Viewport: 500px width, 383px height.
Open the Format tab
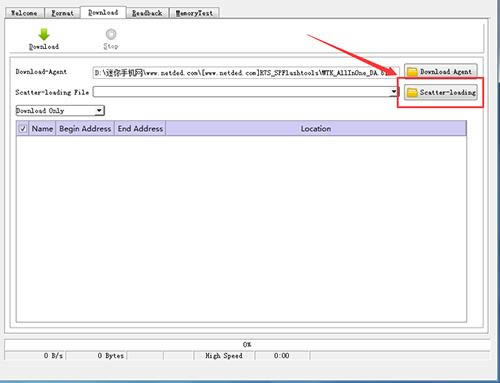pos(62,13)
